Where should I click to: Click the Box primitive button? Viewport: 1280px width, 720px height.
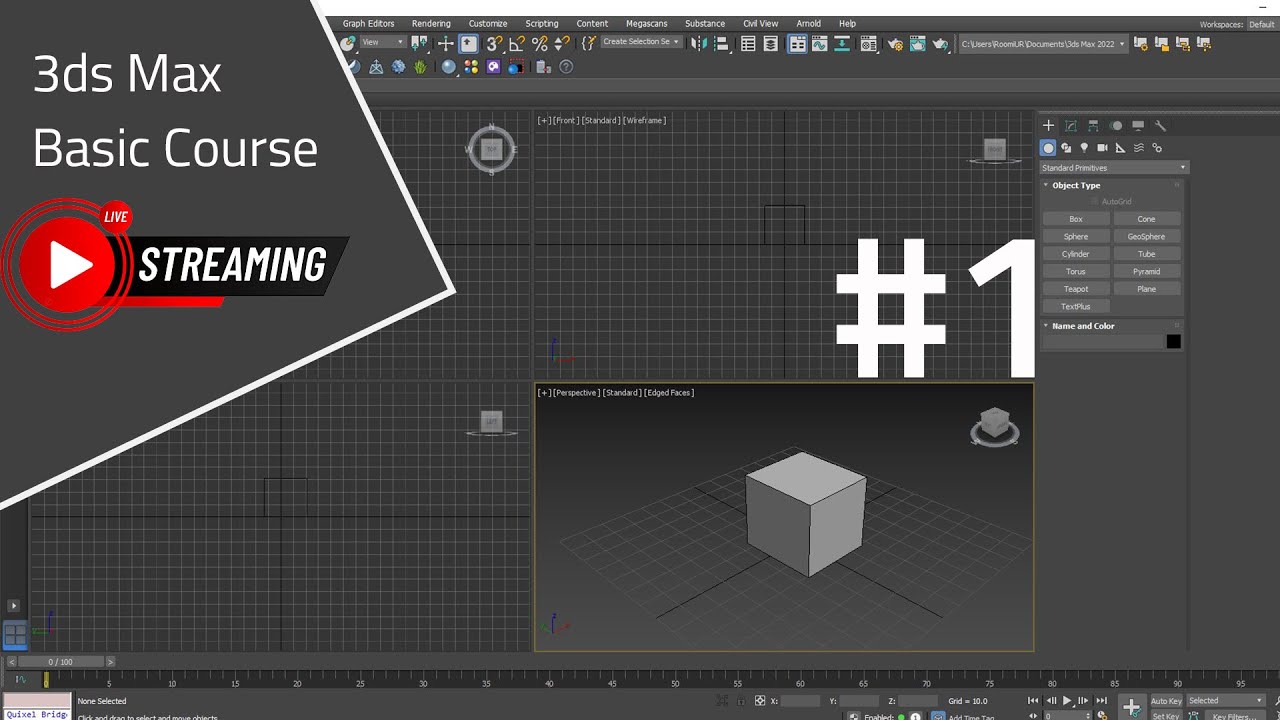tap(1076, 219)
